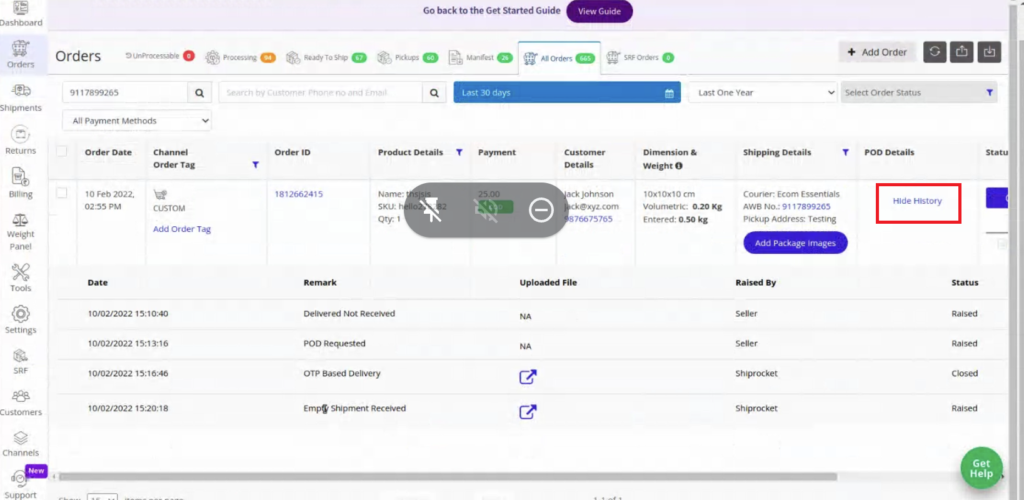
Task: Switch to the SRF Orders tab
Action: [639, 57]
